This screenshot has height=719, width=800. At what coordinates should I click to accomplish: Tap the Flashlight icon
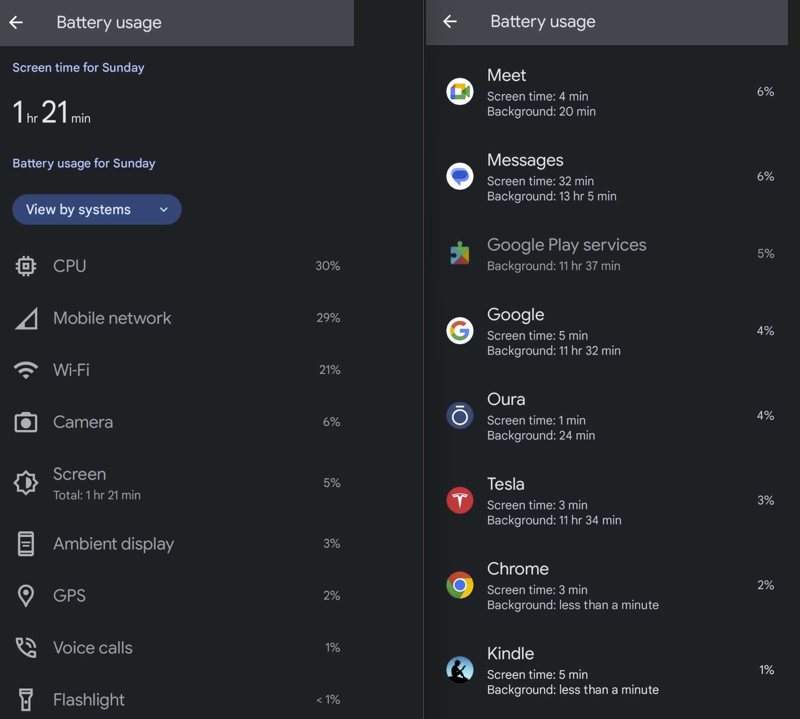tap(26, 700)
